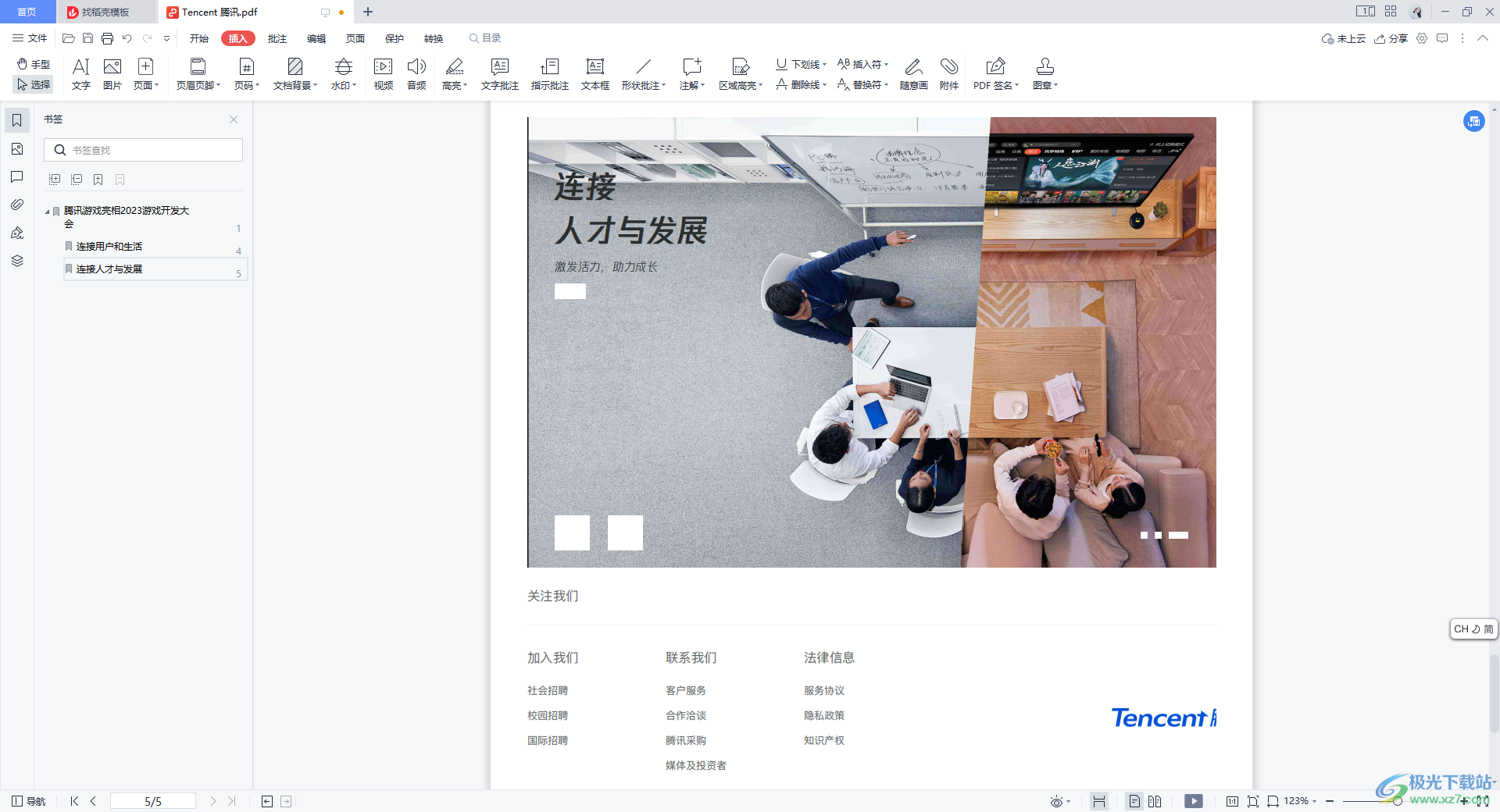
Task: Click the 书签查找 bookmark search field
Action: coord(144,150)
